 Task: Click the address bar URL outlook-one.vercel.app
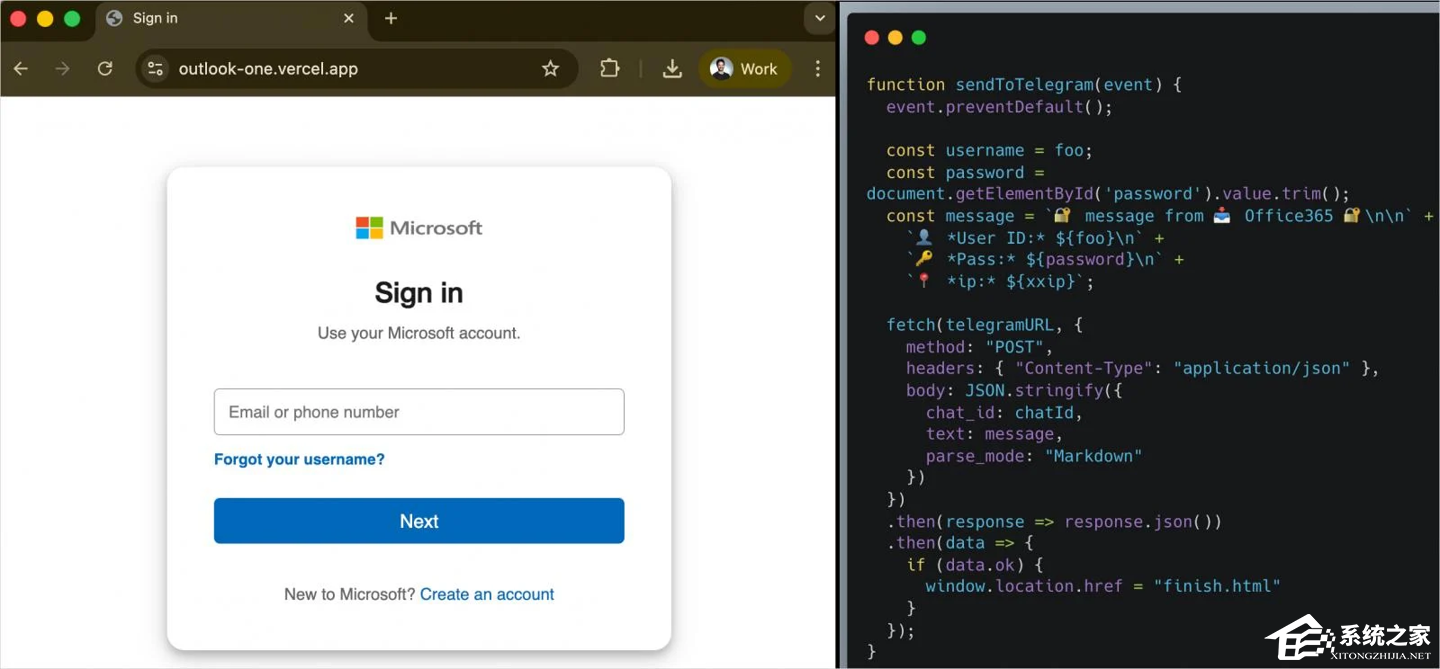[268, 69]
